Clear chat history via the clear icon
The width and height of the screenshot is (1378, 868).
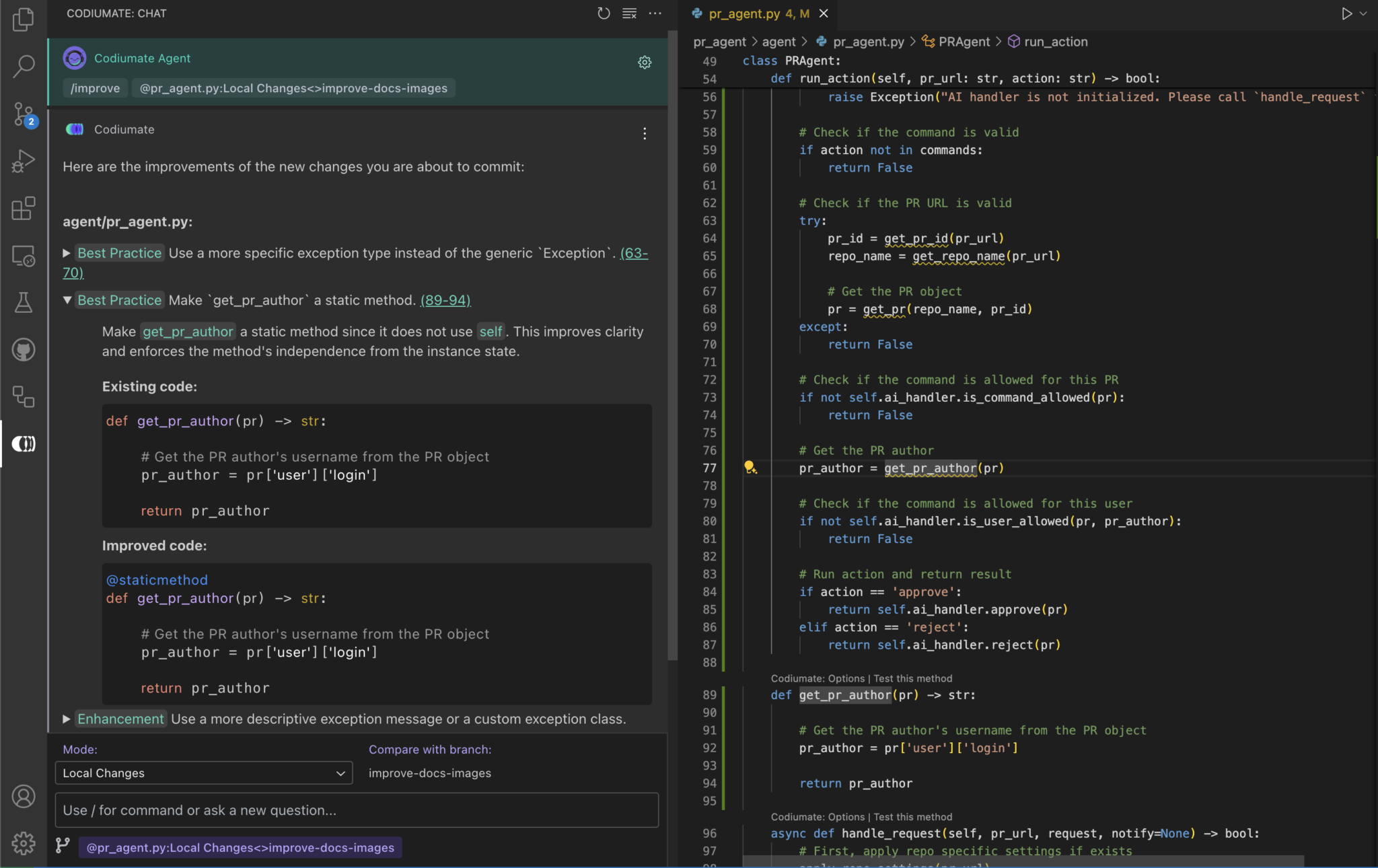coord(629,13)
